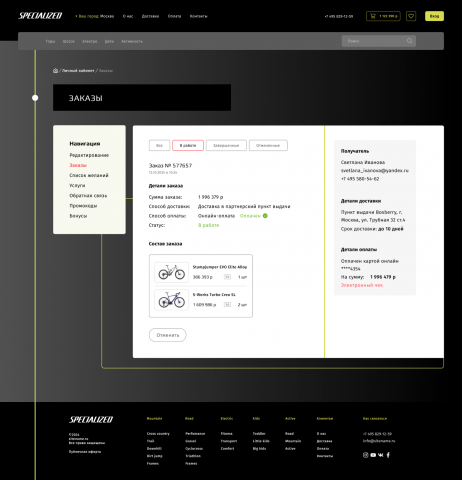
Task: Go home via breadcrumb house icon
Action: tap(55, 70)
